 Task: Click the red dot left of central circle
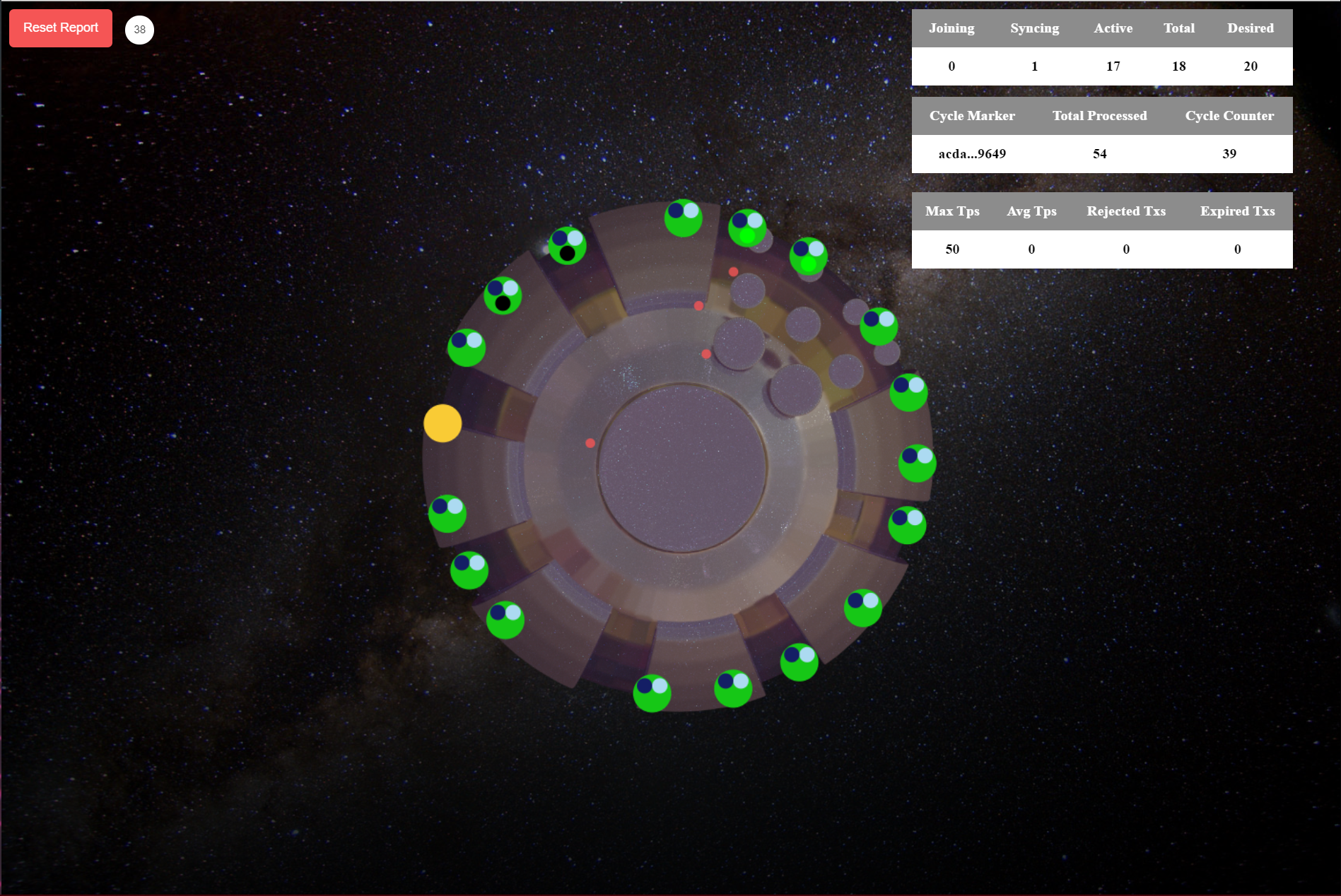(590, 443)
